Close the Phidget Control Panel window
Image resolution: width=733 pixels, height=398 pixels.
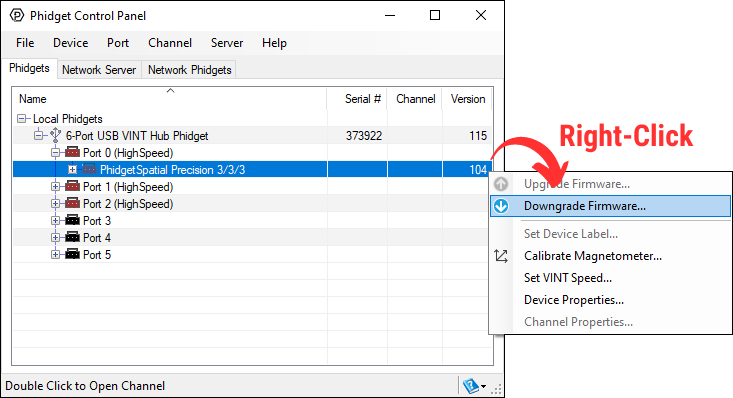(481, 15)
